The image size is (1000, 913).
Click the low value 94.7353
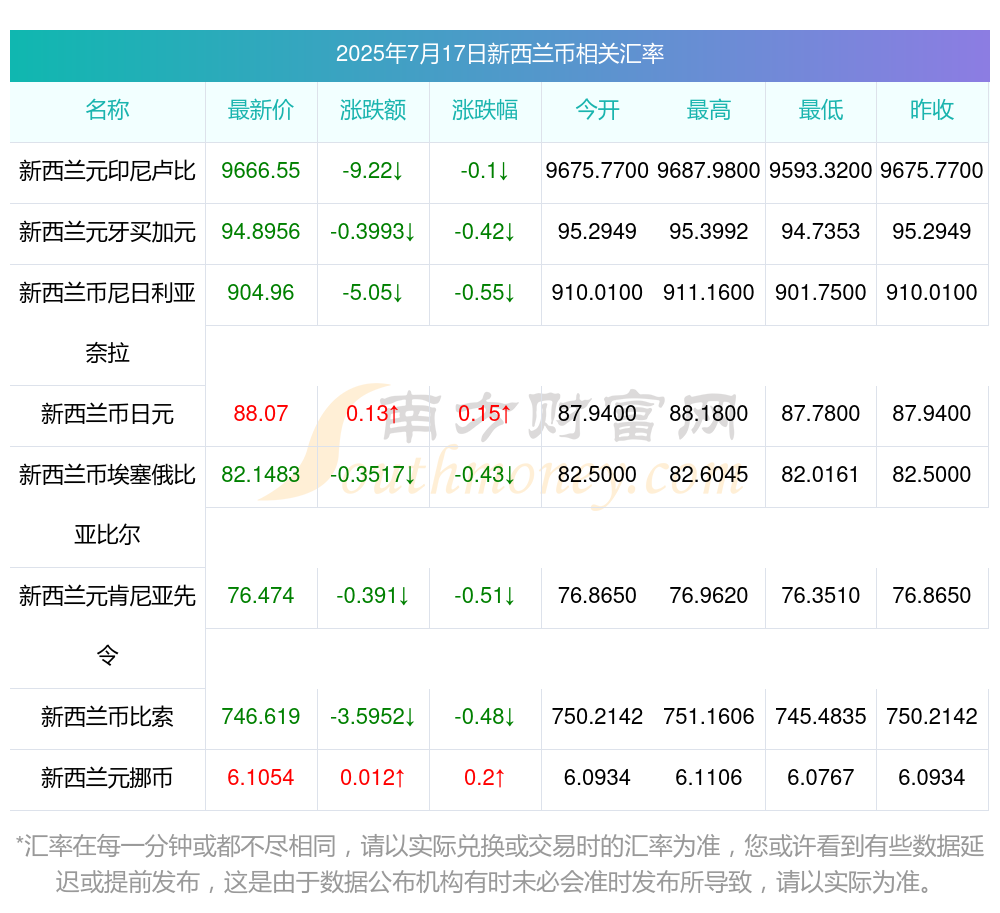821,231
